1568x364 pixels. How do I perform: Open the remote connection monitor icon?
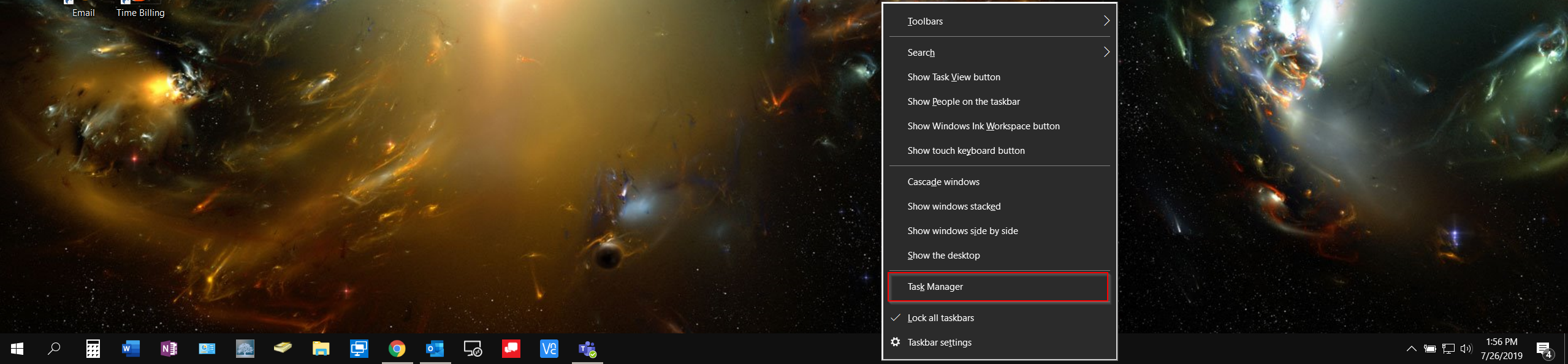click(473, 349)
